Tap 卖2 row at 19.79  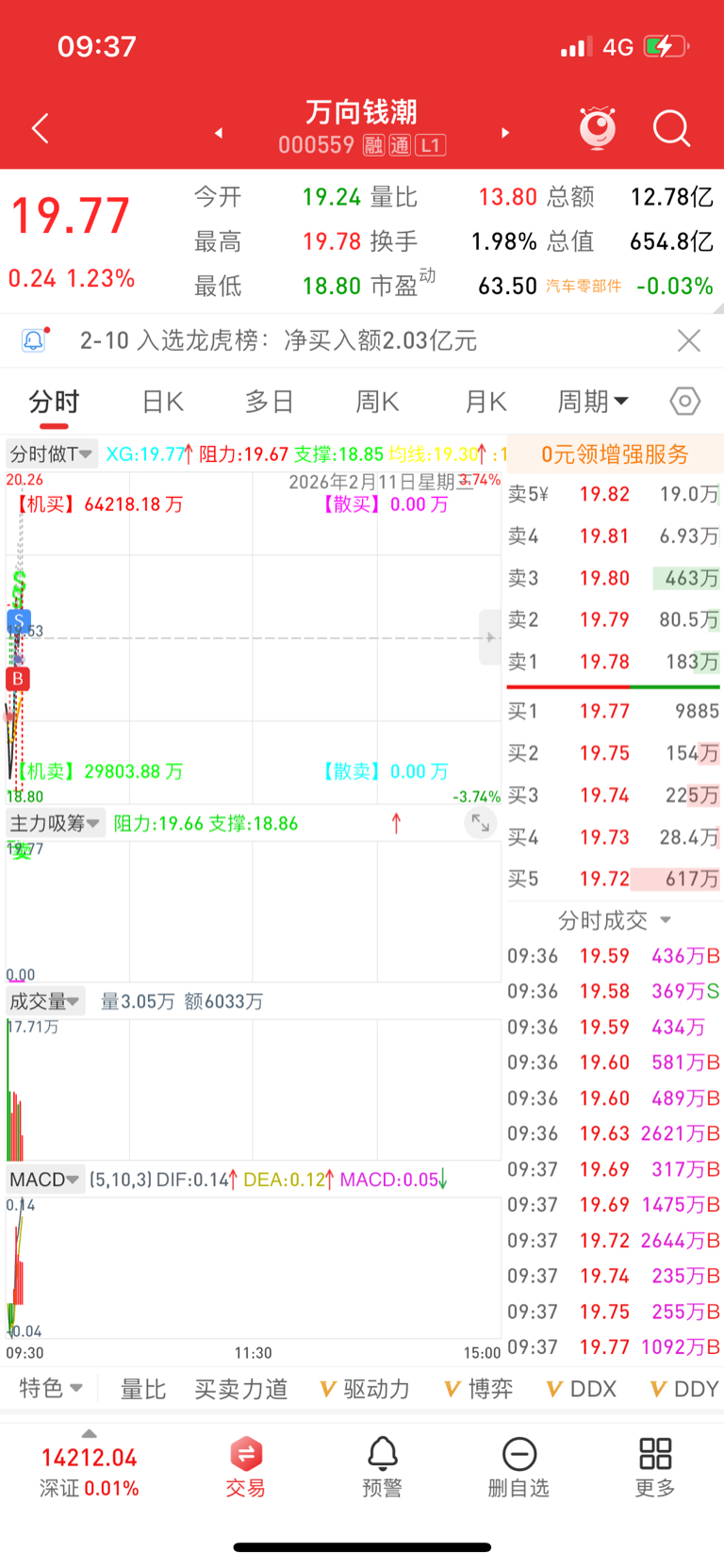615,619
